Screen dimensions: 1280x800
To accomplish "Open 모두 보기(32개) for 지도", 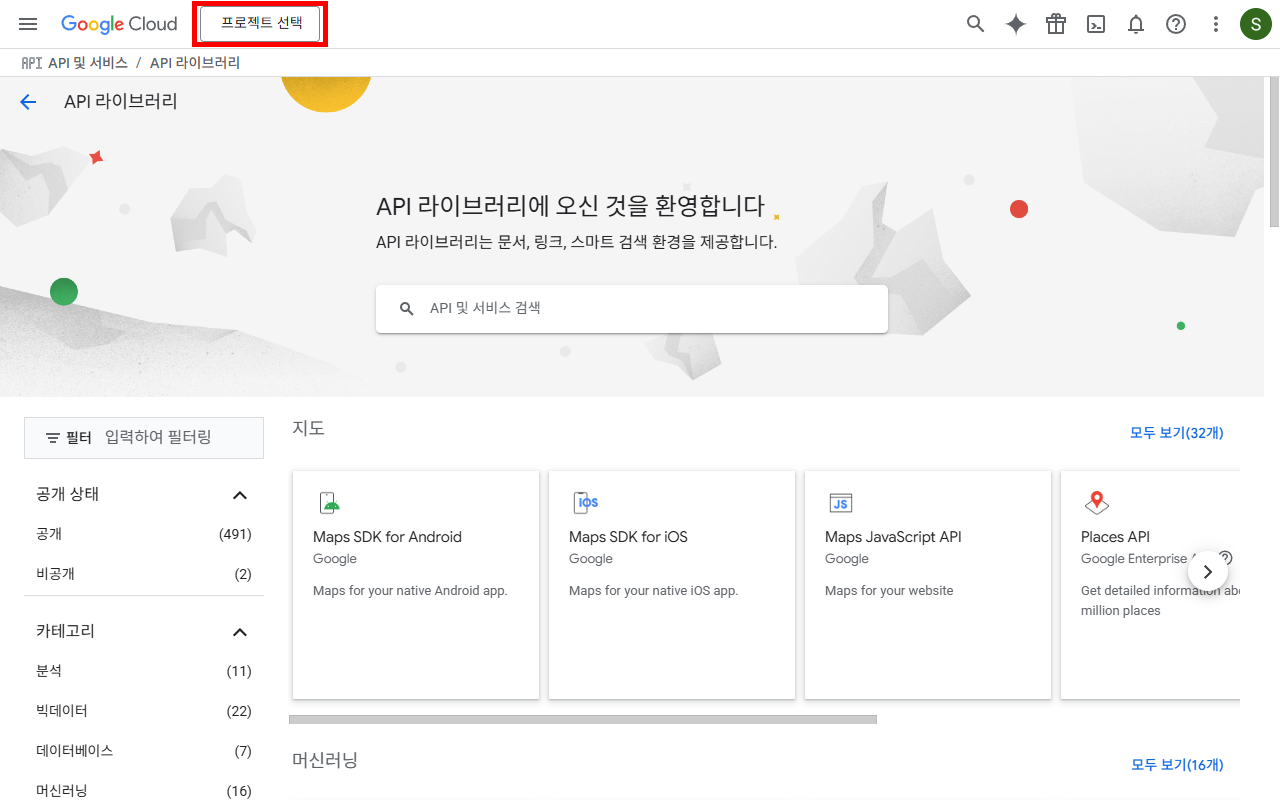I will 1177,433.
